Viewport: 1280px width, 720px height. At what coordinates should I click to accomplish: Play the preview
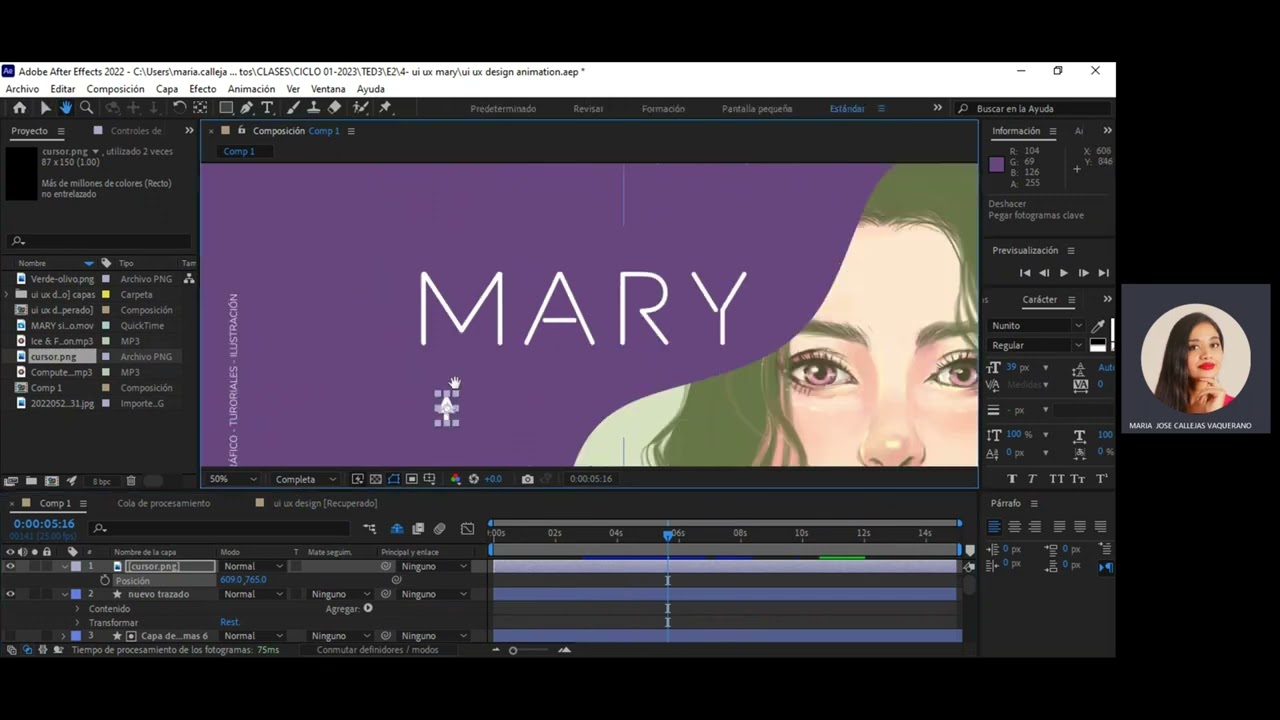click(1063, 273)
